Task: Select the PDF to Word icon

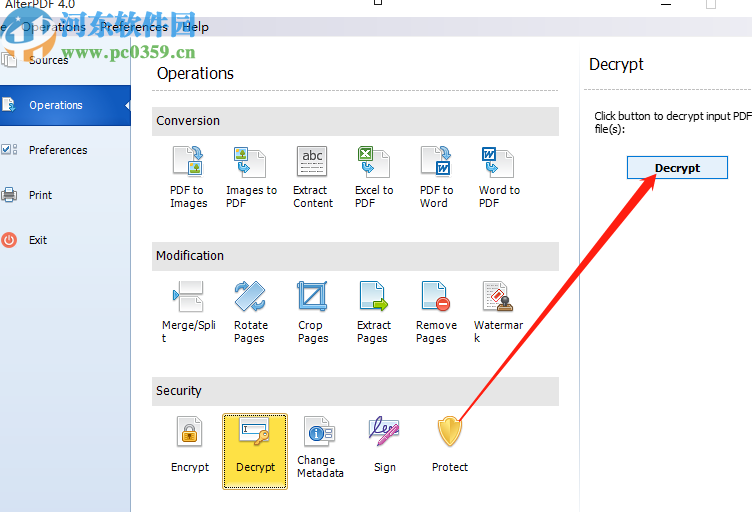Action: click(x=436, y=177)
